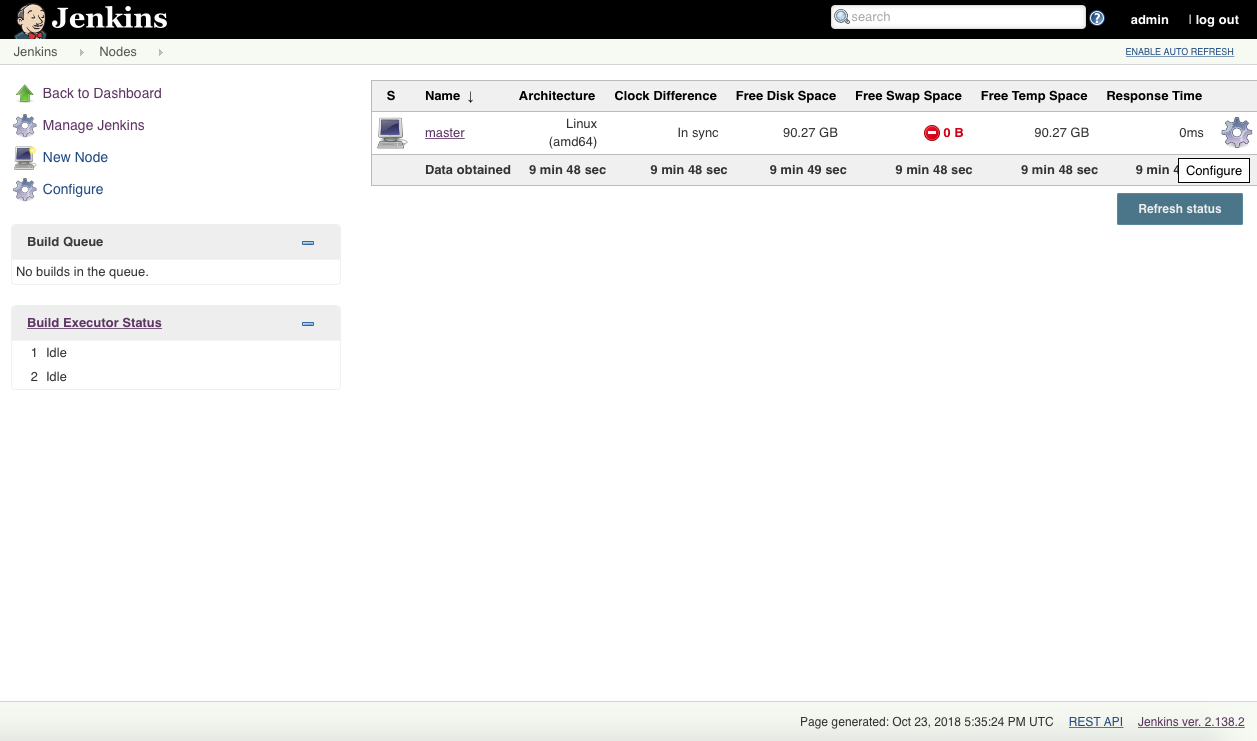The height and width of the screenshot is (741, 1257).
Task: Click the search magnifier icon
Action: (x=842, y=17)
